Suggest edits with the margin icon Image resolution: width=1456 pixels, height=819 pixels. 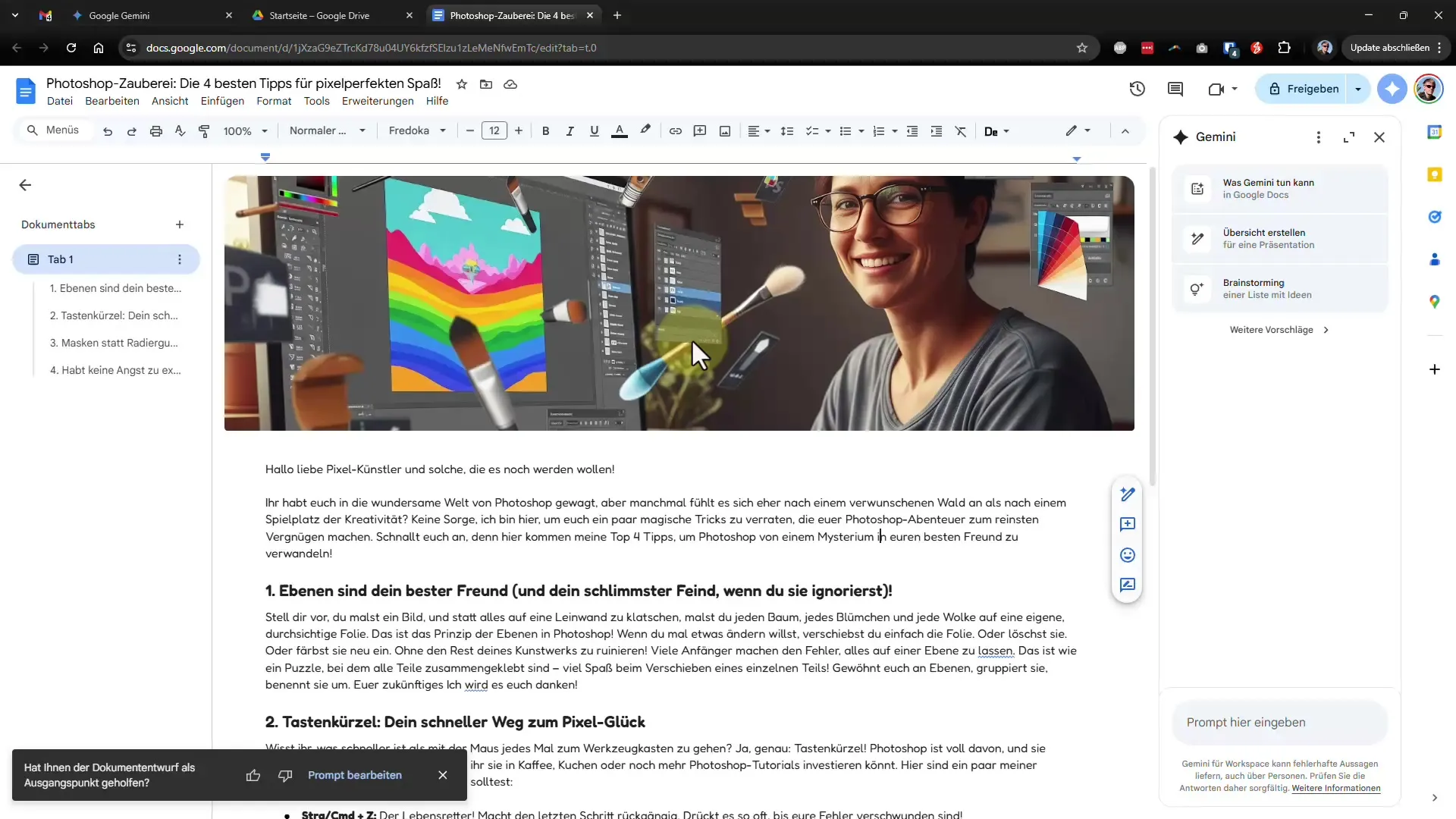(x=1128, y=585)
